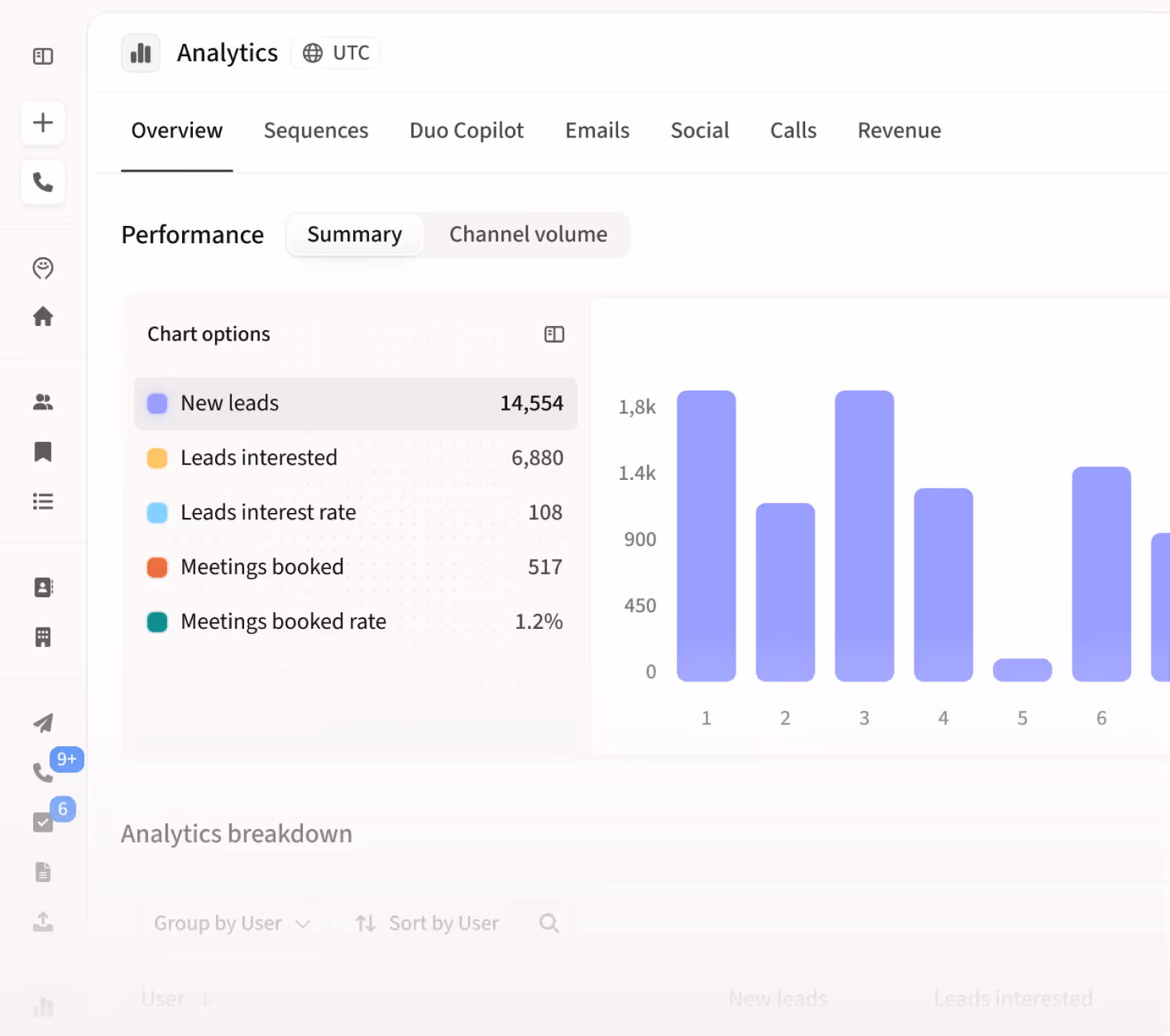The image size is (1170, 1036).
Task: Open the Companies building icon
Action: (42, 637)
